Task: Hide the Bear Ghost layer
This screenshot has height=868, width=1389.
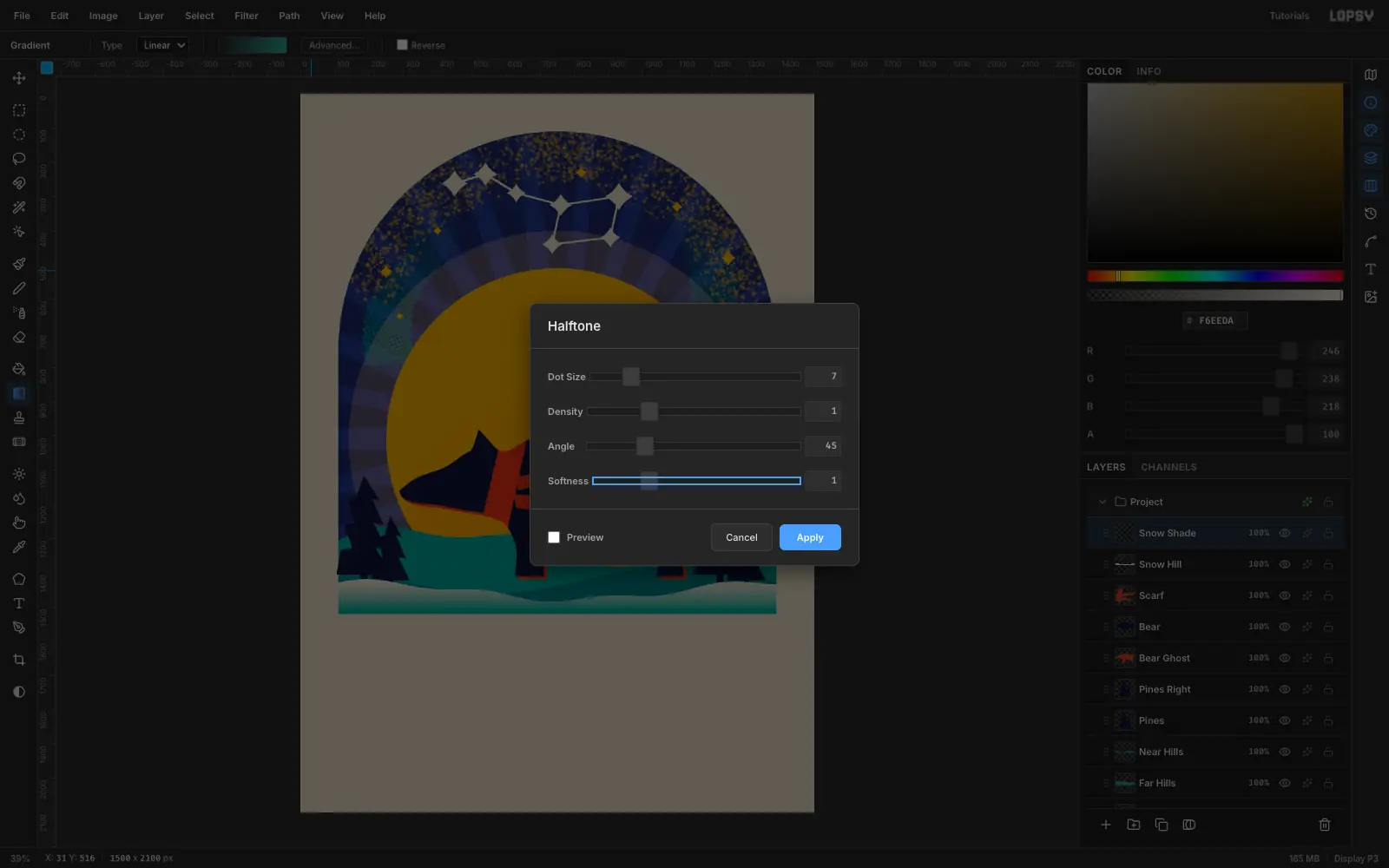Action: [1285, 658]
